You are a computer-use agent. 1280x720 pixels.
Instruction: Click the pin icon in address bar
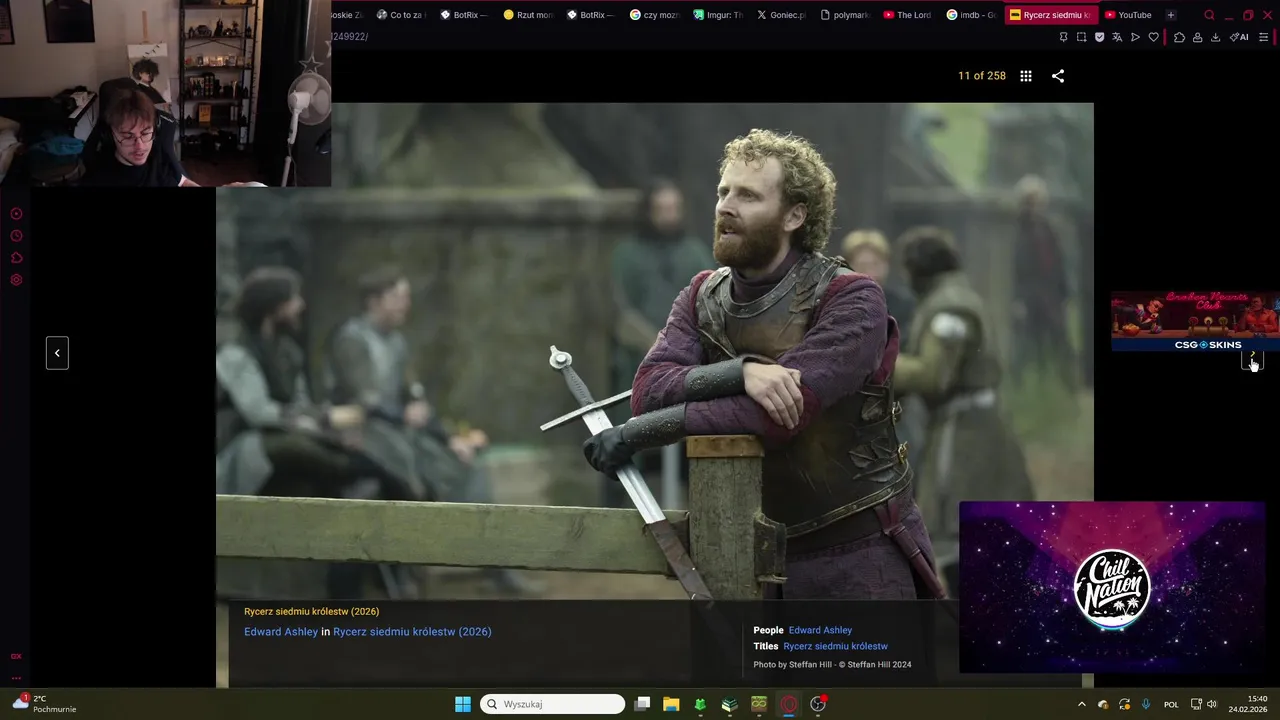pyautogui.click(x=1063, y=37)
